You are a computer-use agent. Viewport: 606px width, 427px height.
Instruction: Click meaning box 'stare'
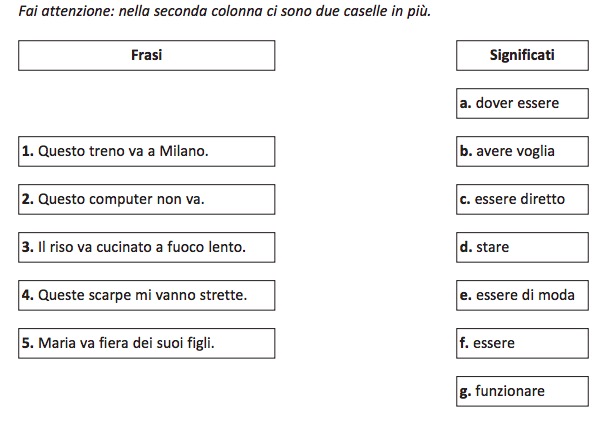coord(522,247)
